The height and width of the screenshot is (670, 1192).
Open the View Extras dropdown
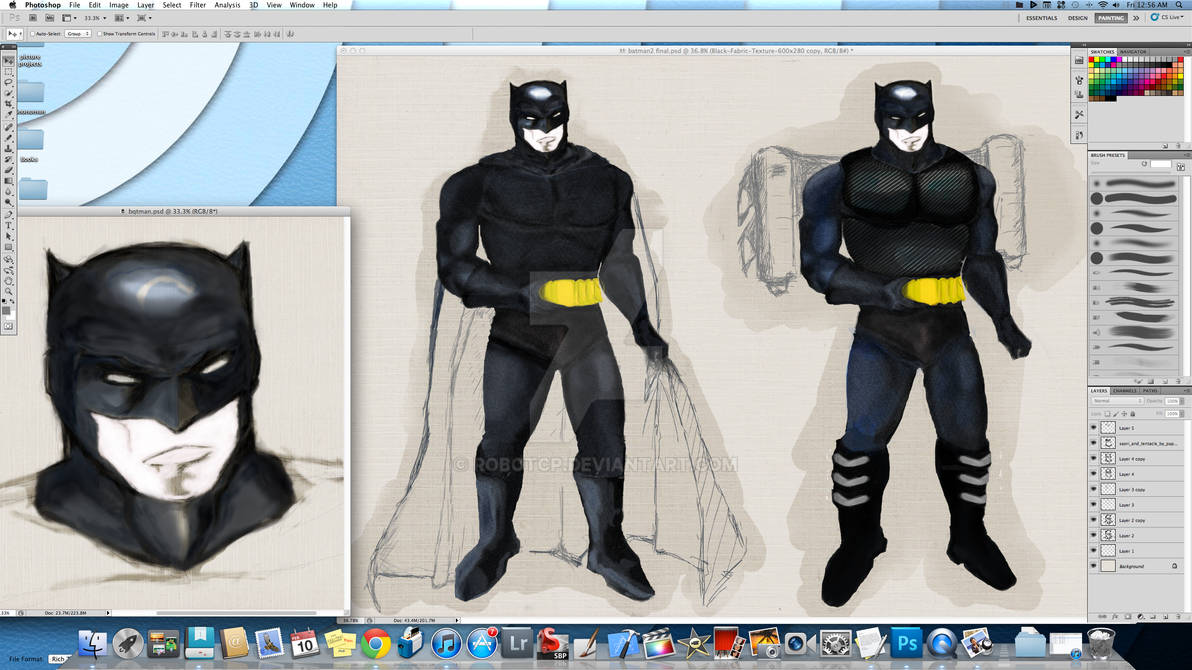[x=68, y=18]
